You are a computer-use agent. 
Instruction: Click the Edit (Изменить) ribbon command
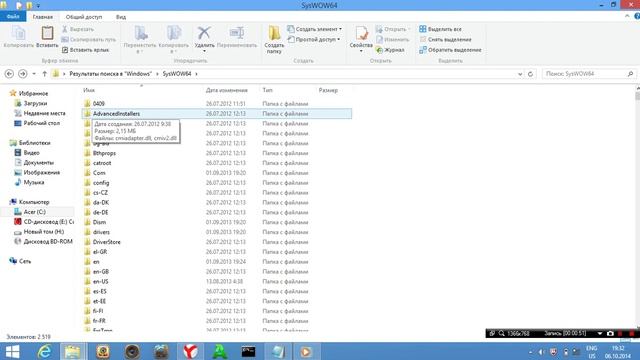click(x=392, y=40)
